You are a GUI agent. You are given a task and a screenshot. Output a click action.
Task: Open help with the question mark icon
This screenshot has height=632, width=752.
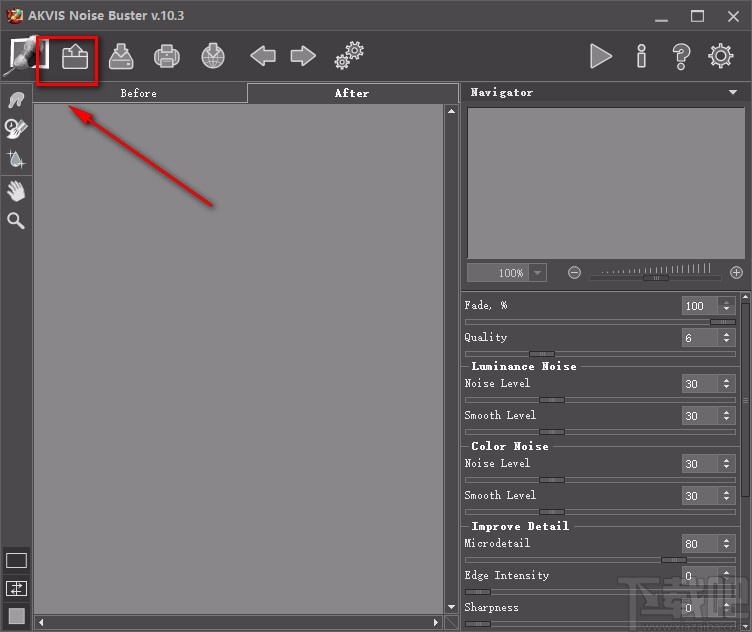681,57
